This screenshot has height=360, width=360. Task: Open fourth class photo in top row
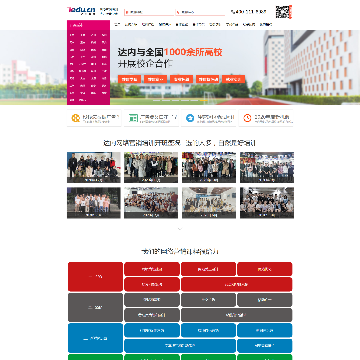coord(267,168)
